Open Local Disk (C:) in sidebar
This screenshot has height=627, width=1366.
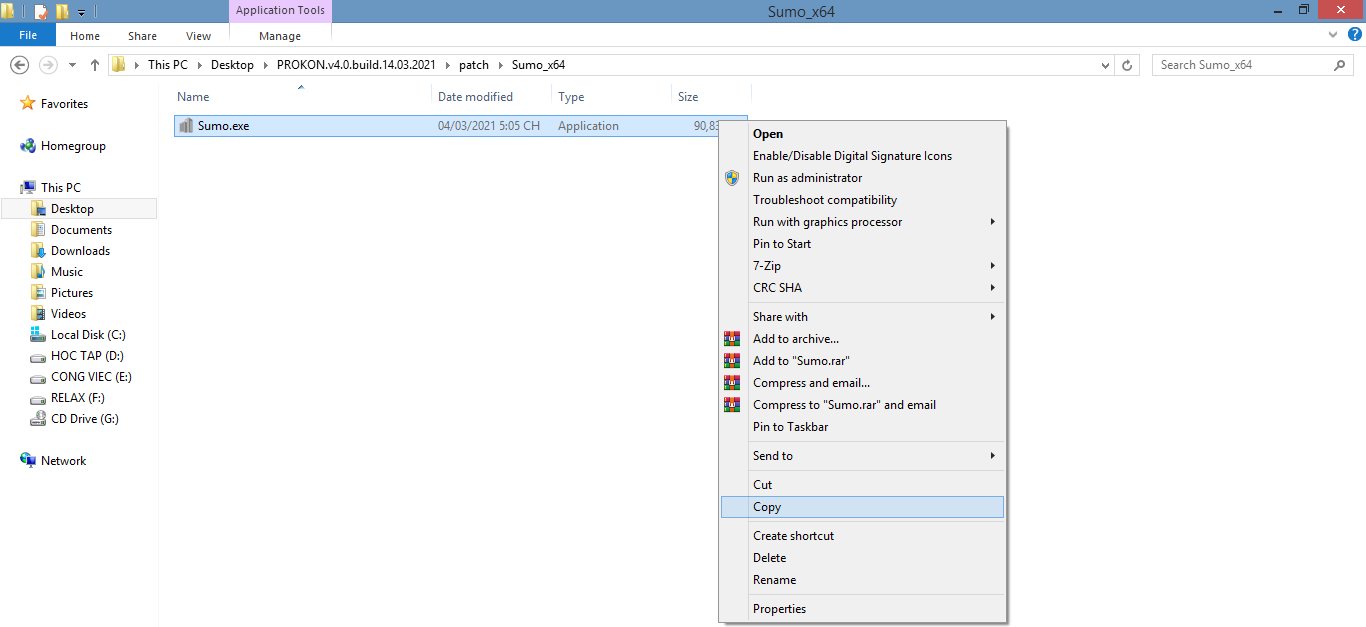point(88,335)
